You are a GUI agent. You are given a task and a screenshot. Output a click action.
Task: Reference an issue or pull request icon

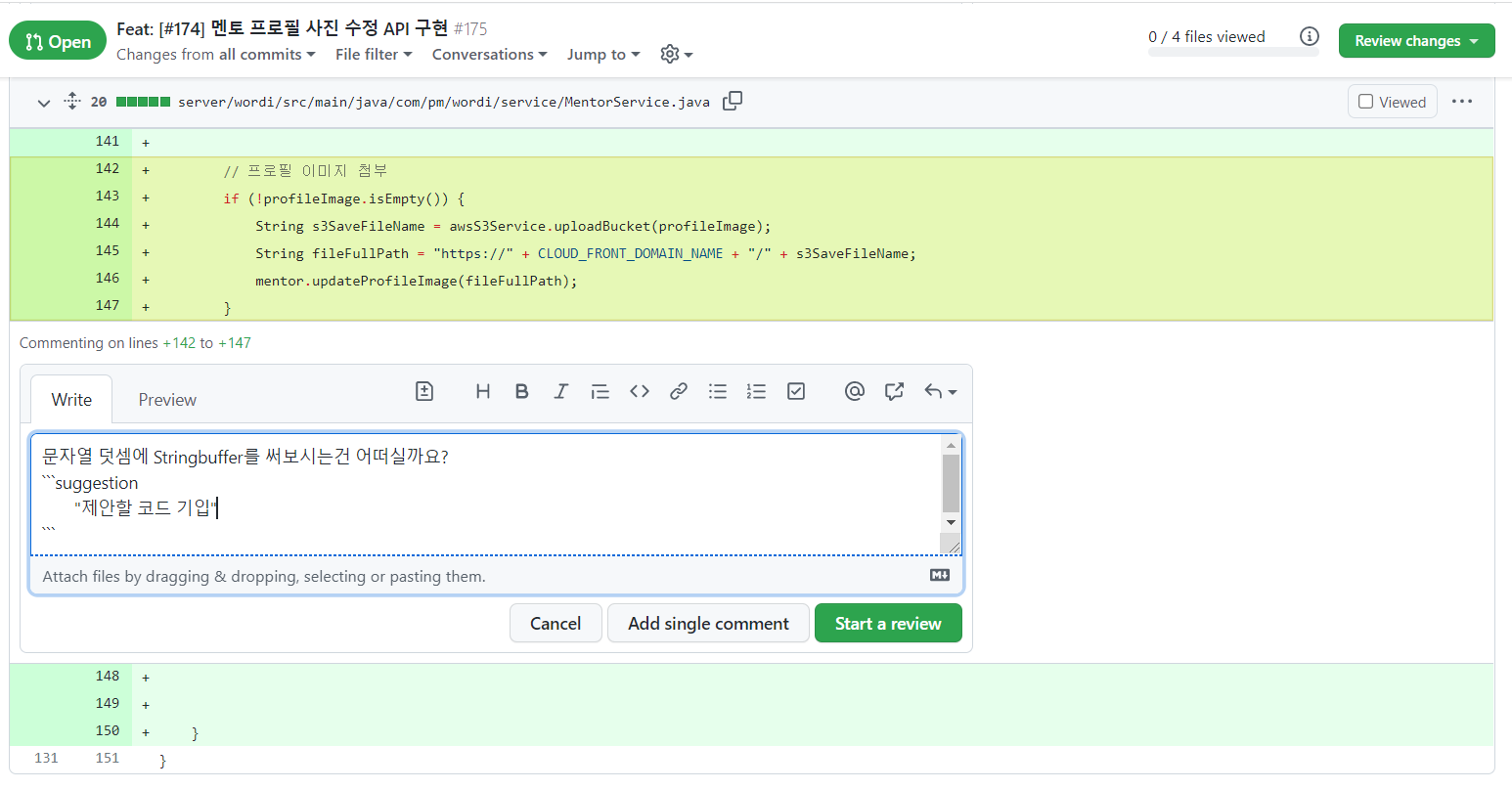click(894, 391)
